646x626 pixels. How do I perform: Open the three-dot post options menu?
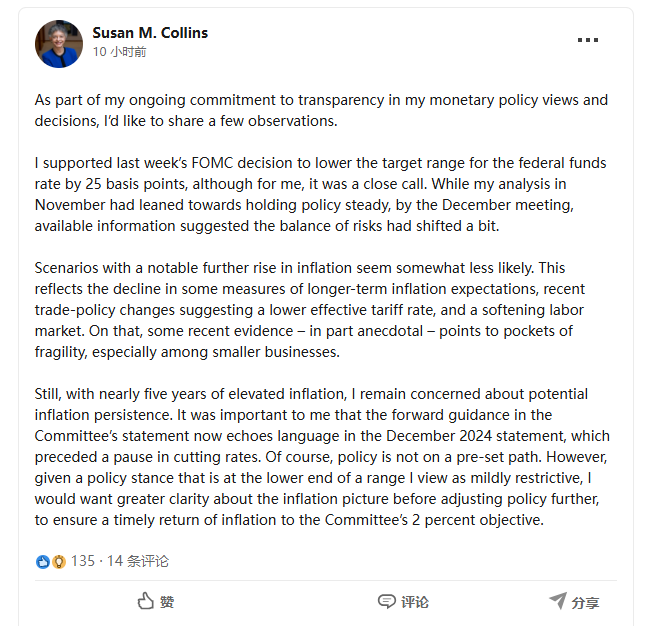click(588, 40)
